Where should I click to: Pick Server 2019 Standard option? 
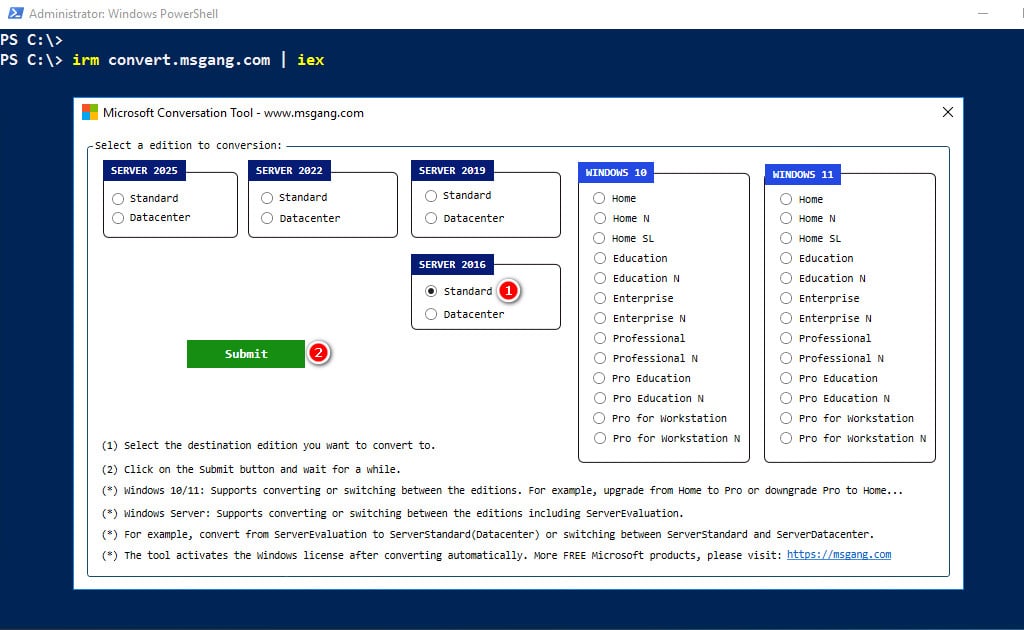431,195
